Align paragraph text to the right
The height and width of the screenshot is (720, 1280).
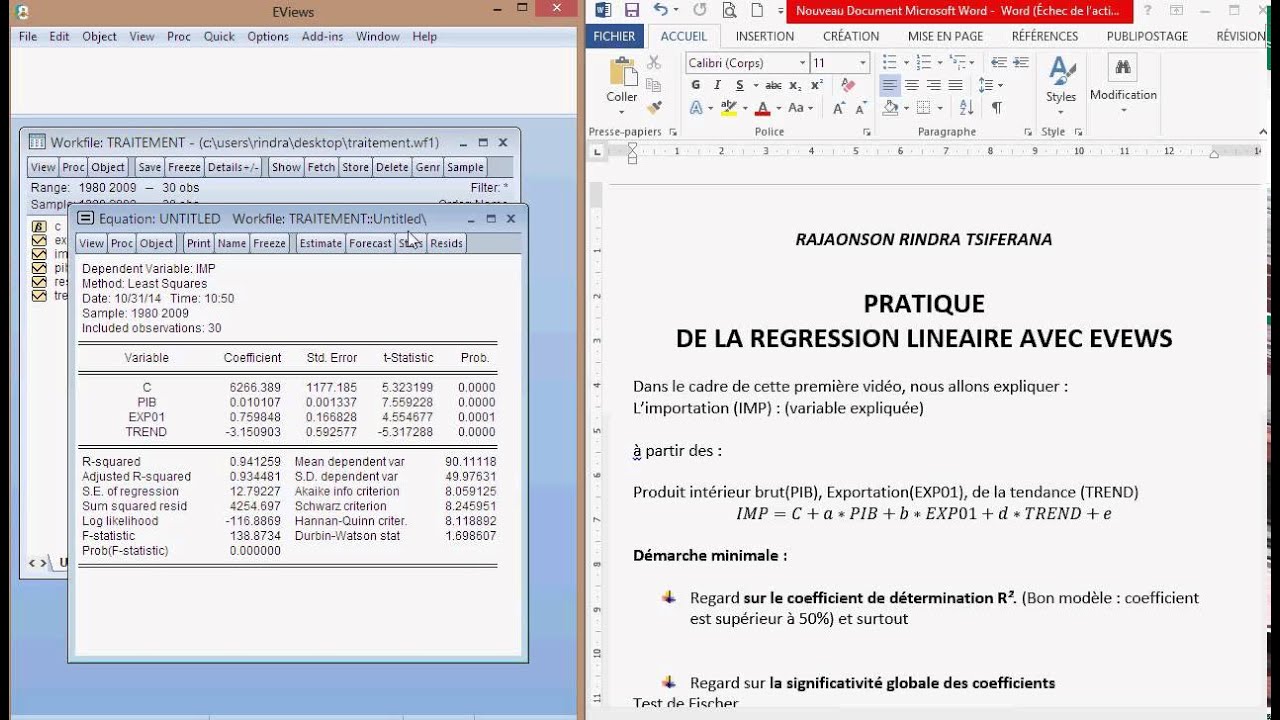point(933,85)
